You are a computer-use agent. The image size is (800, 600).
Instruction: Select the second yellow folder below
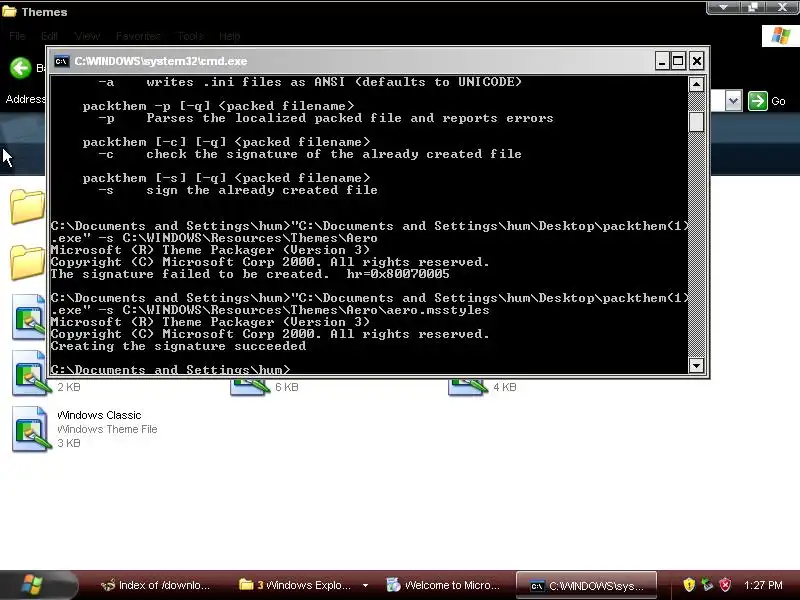[28, 262]
